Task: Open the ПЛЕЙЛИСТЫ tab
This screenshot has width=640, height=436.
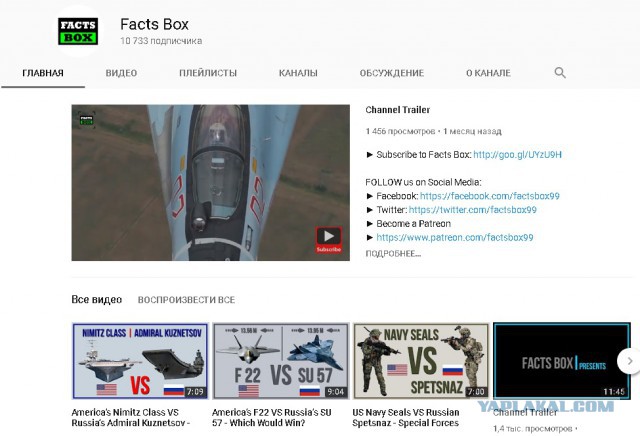Action: coord(208,73)
